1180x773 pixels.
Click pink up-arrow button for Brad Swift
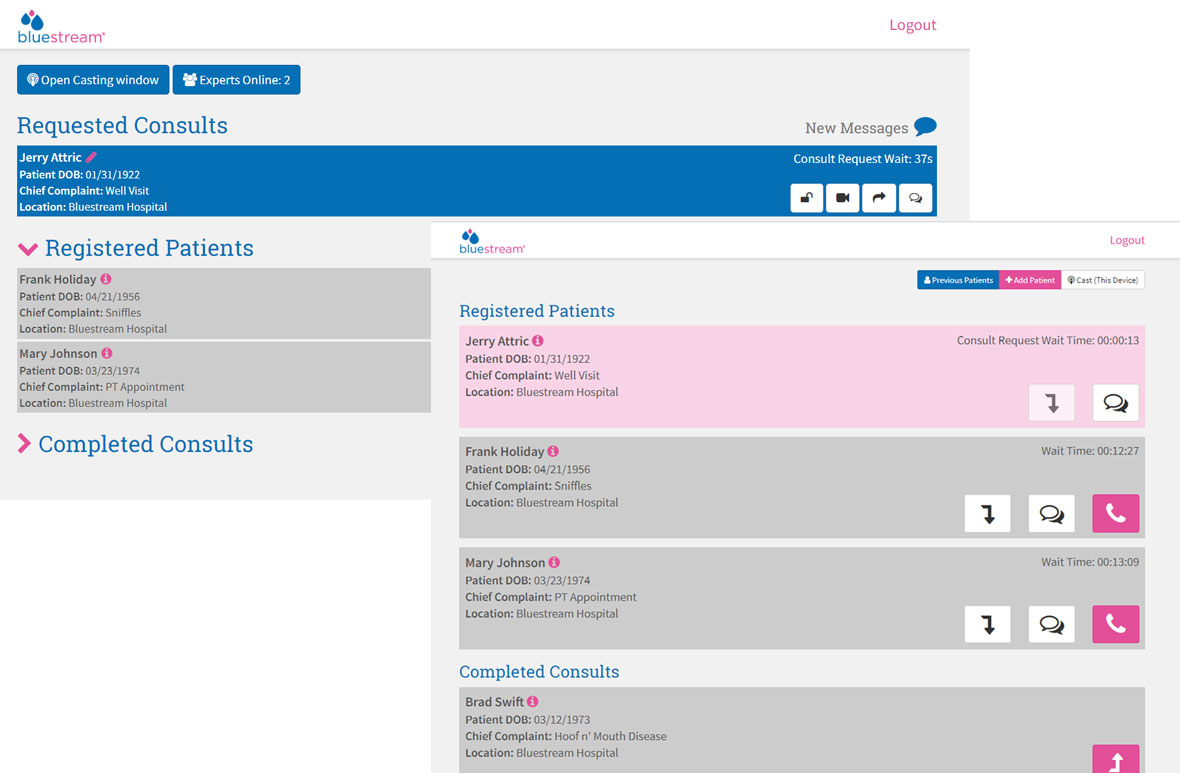point(1115,761)
